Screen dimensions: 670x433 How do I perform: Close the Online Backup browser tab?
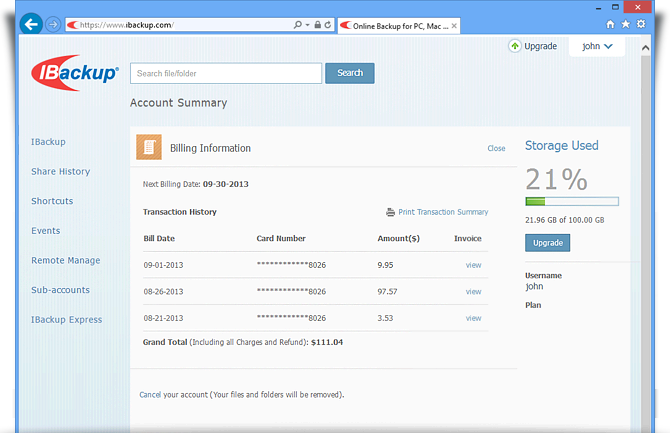pyautogui.click(x=454, y=26)
